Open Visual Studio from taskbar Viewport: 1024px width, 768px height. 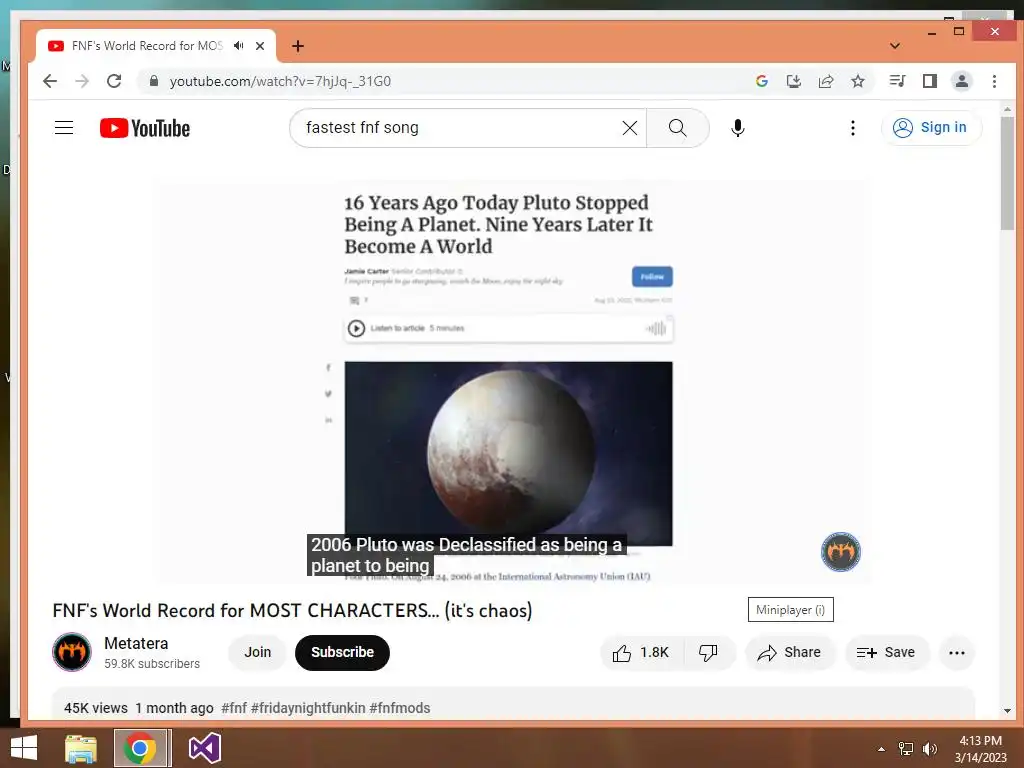(x=204, y=748)
